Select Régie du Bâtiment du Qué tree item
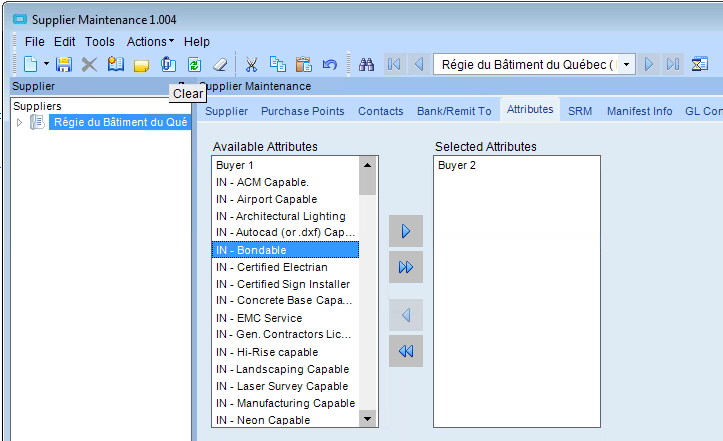 tap(120, 122)
